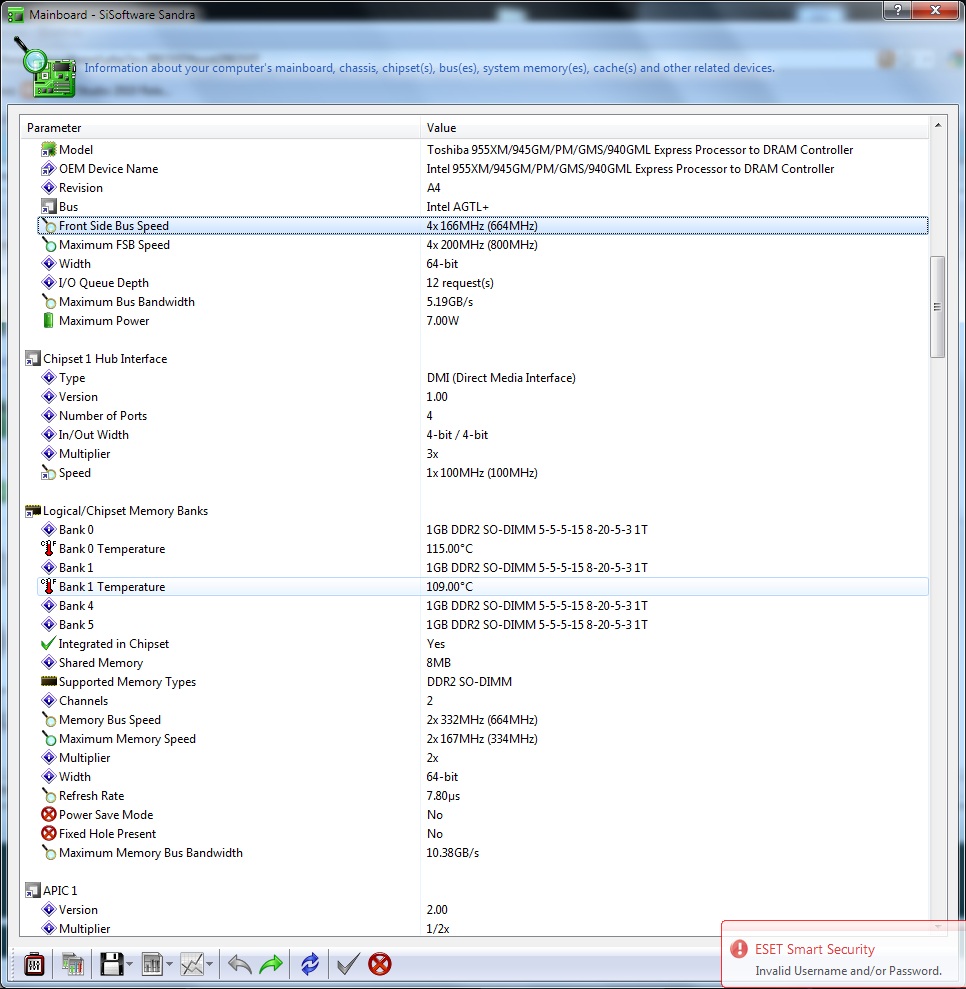Open the save icon's dropdown arrow

pos(129,964)
